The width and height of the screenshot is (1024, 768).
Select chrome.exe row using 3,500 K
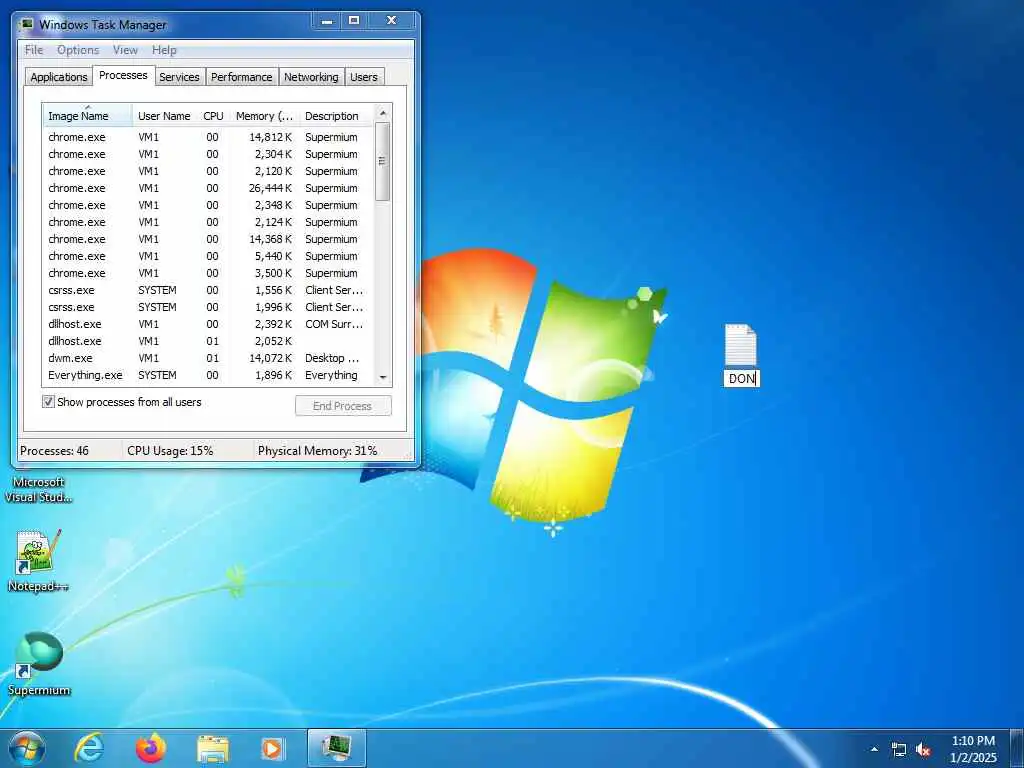(x=208, y=273)
